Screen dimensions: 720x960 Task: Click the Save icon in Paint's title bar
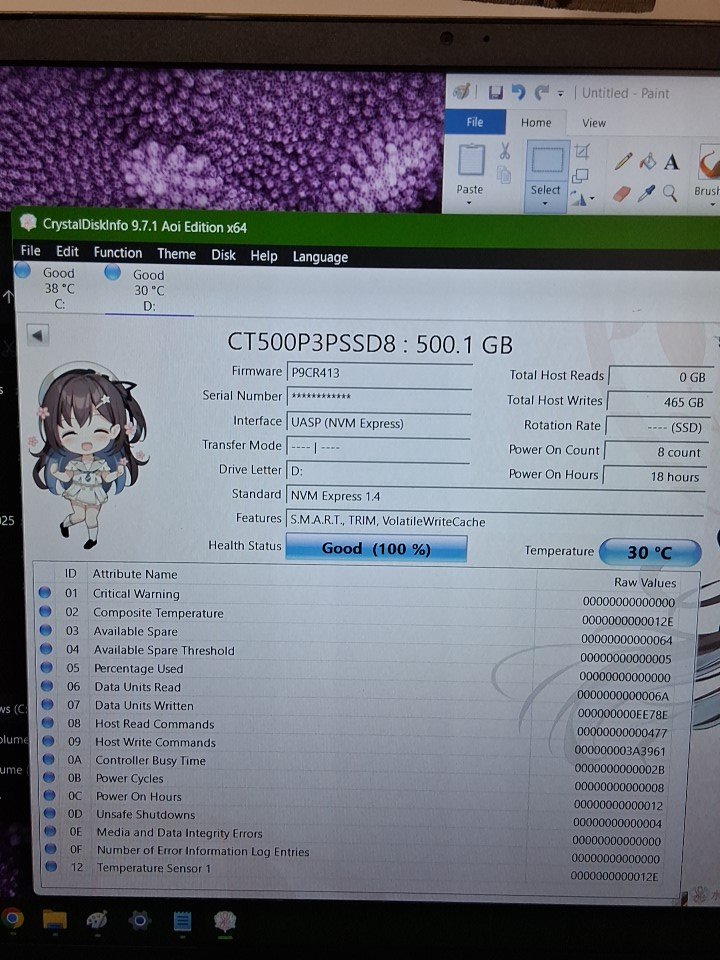point(495,92)
